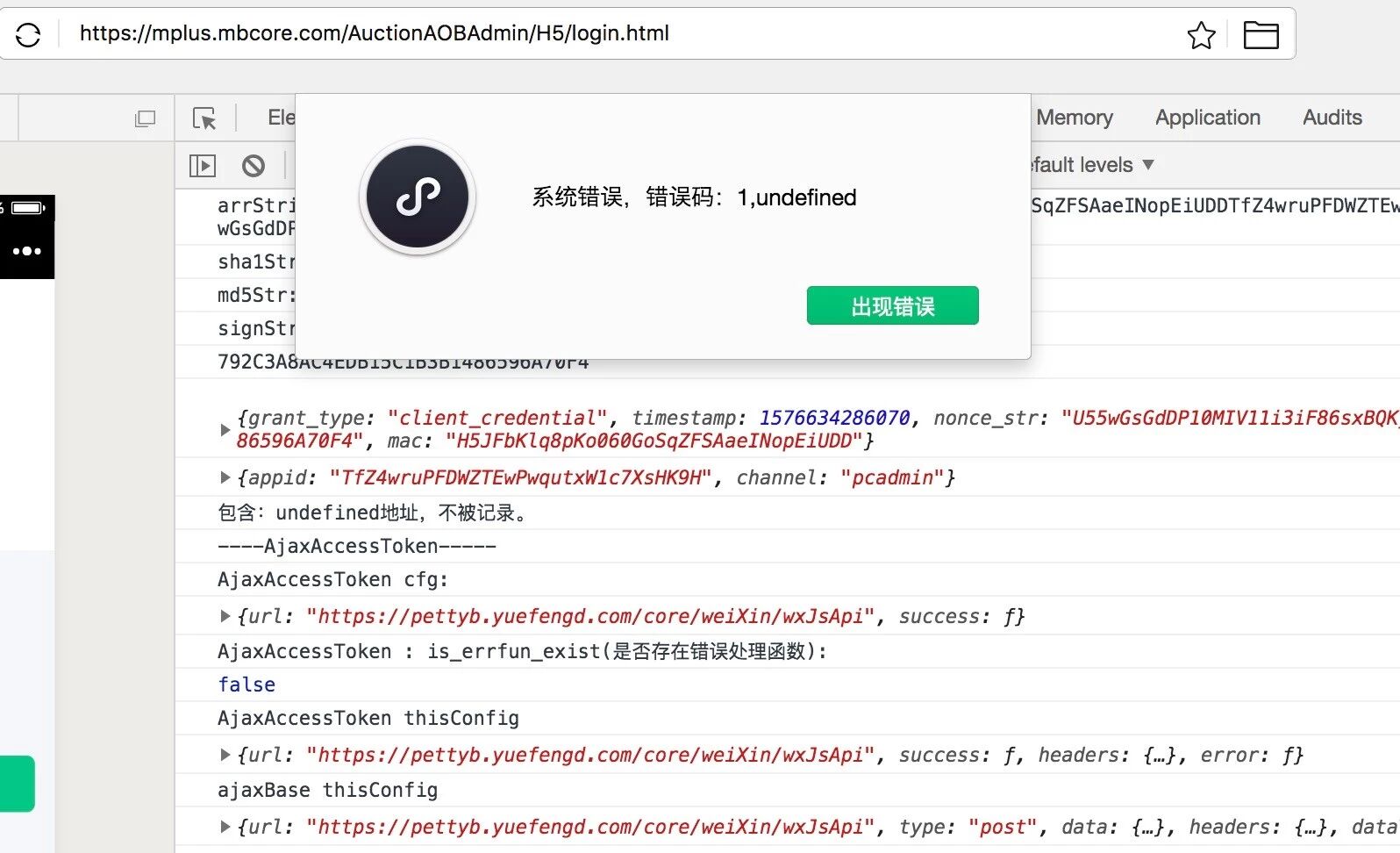Select the is_errfun_exist log line
The height and width of the screenshot is (853, 1400).
point(522,651)
